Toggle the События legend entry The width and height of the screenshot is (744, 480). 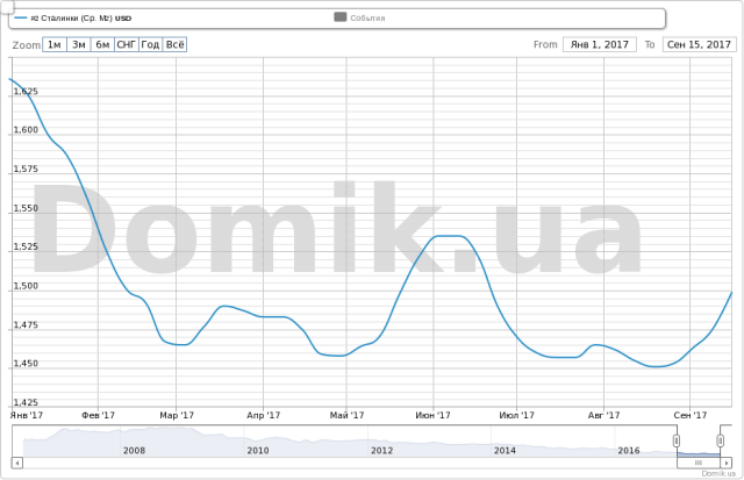(360, 18)
